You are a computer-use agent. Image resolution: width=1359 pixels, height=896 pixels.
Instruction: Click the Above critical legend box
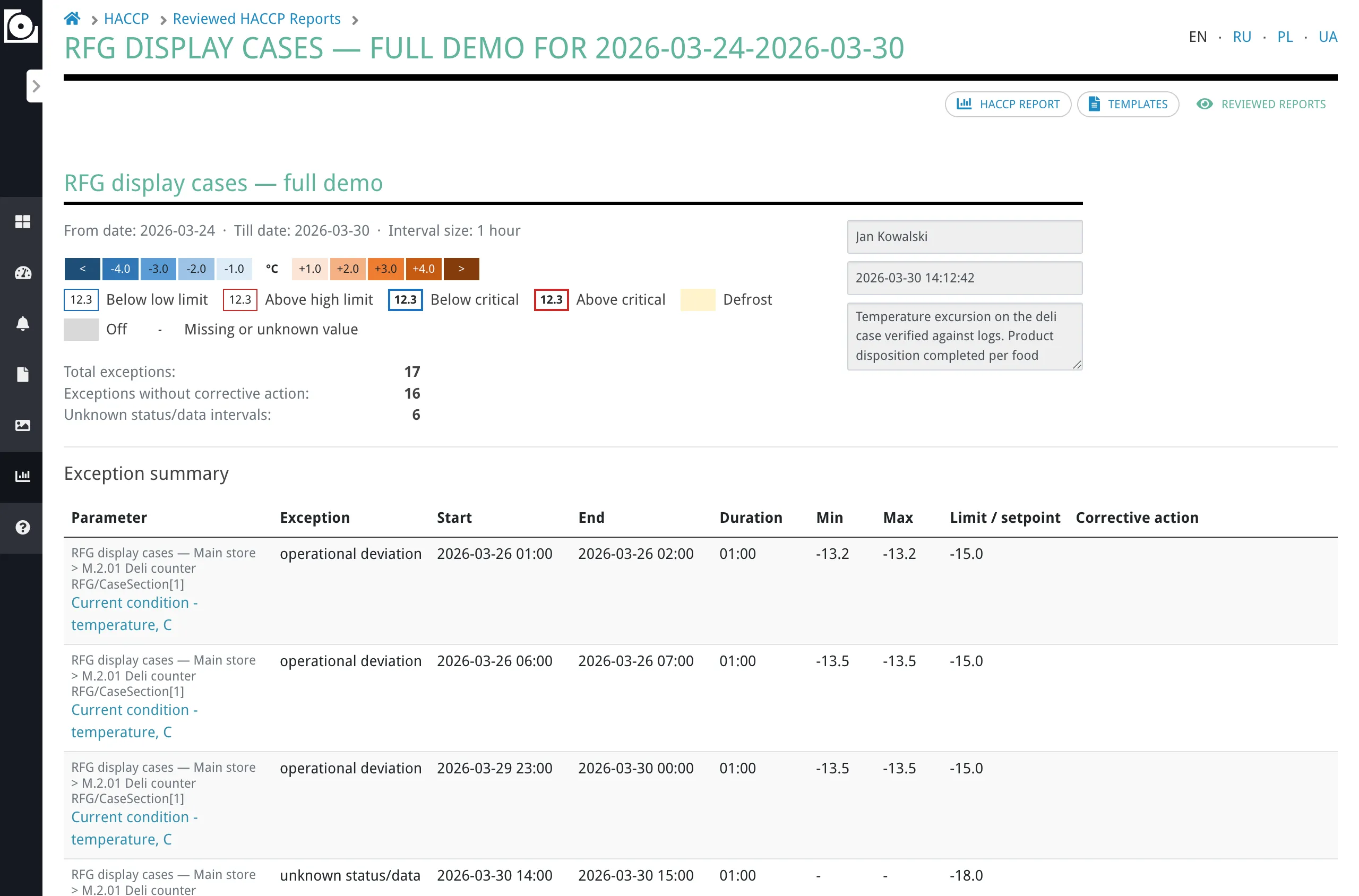tap(551, 300)
